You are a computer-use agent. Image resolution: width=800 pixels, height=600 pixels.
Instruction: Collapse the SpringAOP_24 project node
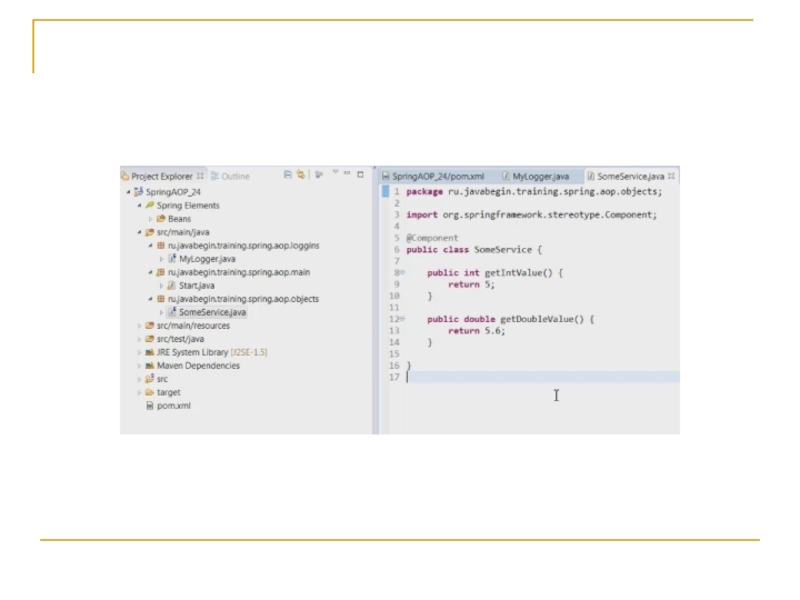pyautogui.click(x=128, y=191)
